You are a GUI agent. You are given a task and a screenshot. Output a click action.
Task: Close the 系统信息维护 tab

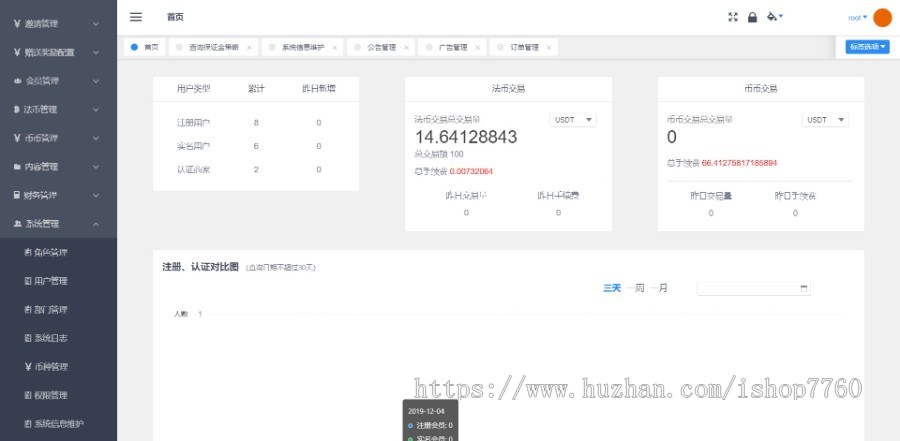pos(335,48)
